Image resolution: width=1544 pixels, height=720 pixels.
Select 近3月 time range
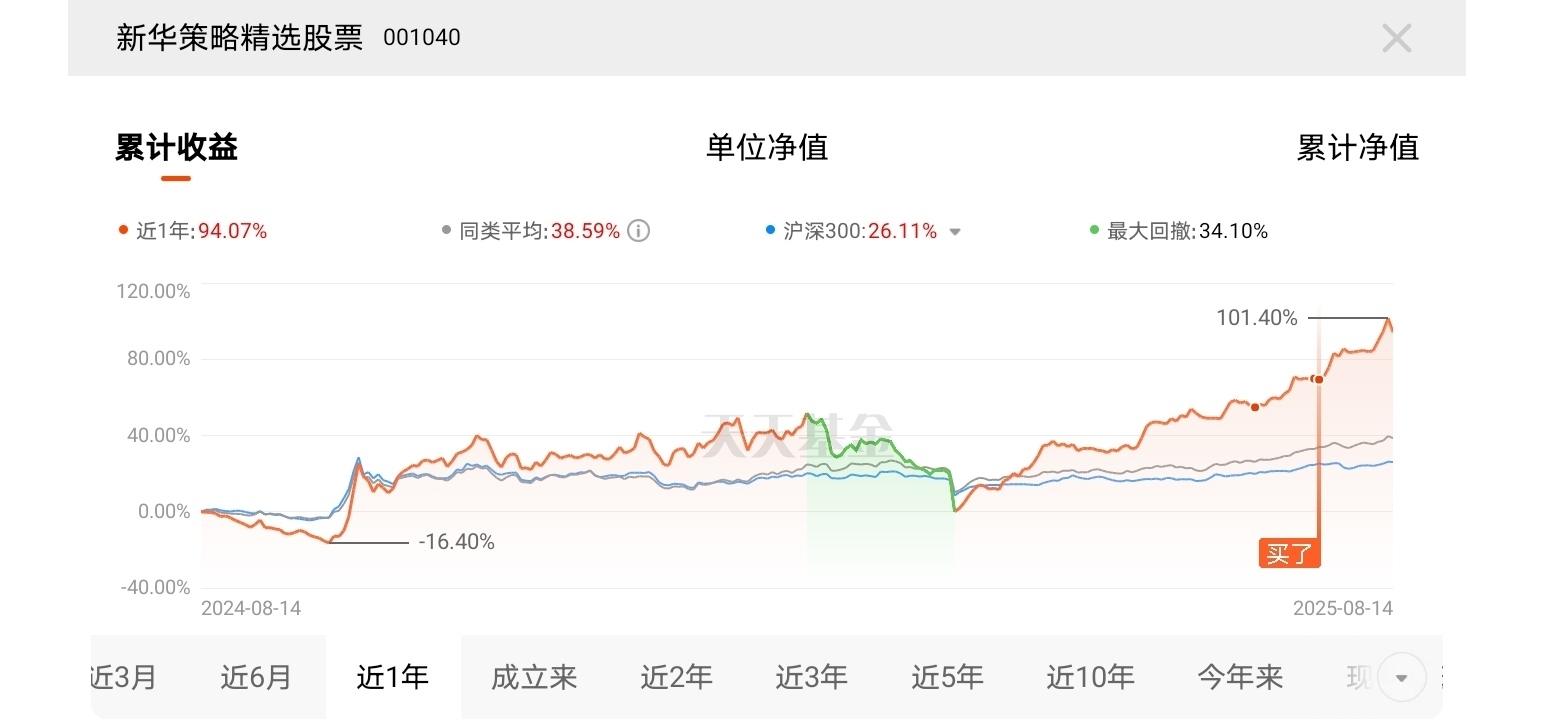123,677
